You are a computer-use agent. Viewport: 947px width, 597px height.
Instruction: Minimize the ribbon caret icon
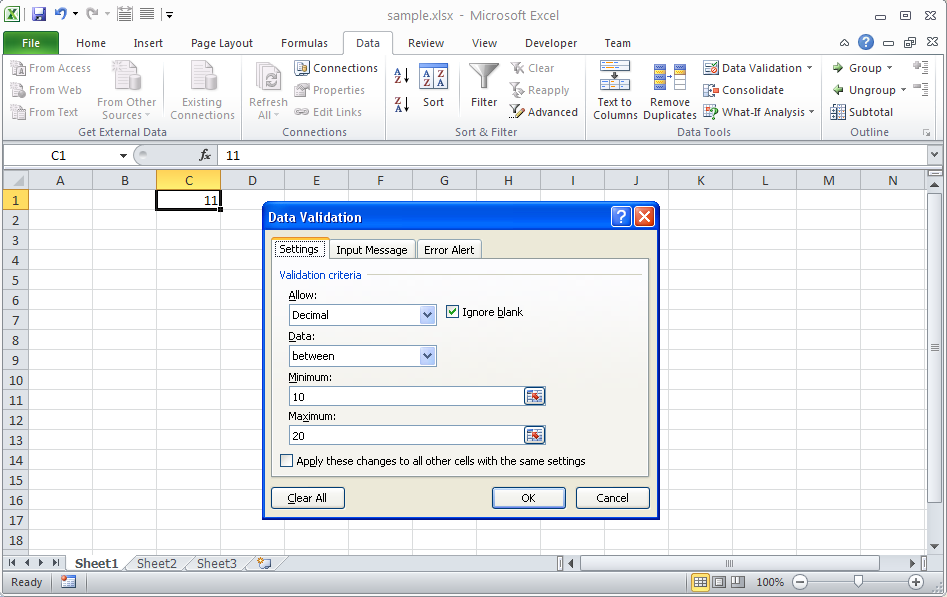click(844, 43)
